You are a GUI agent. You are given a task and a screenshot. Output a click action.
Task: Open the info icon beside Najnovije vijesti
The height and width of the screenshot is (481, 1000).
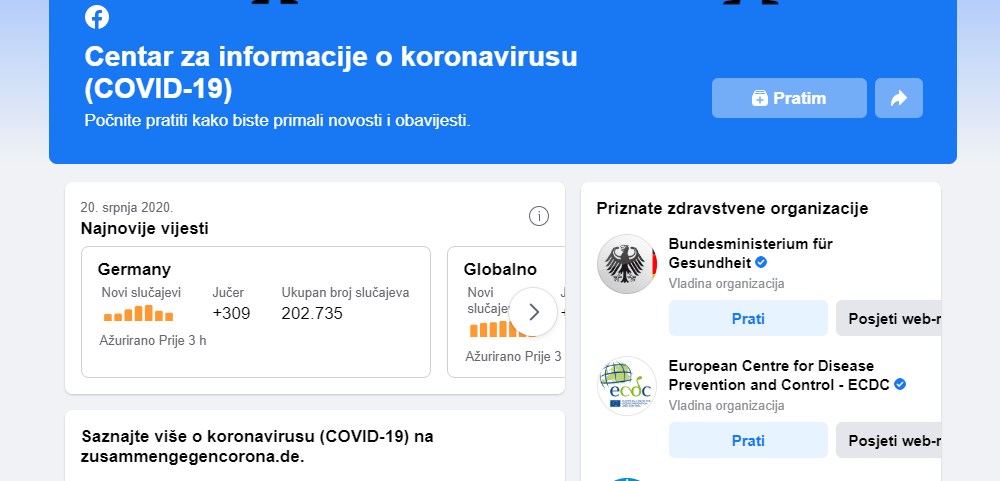pyautogui.click(x=539, y=217)
